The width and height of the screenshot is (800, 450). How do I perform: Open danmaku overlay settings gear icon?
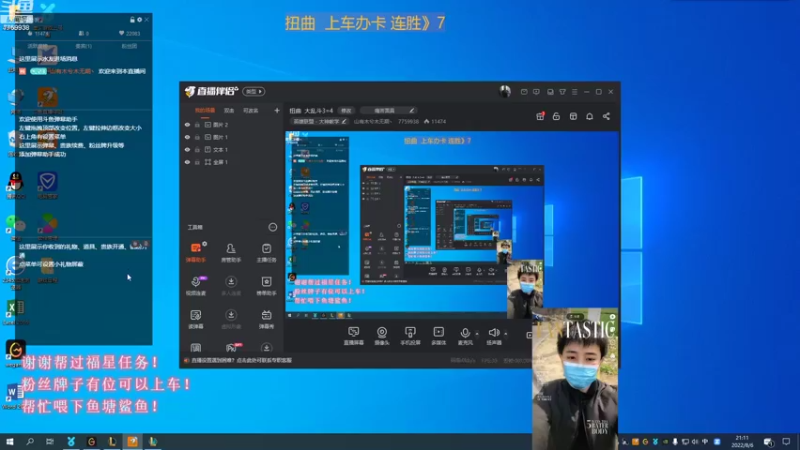click(x=139, y=19)
